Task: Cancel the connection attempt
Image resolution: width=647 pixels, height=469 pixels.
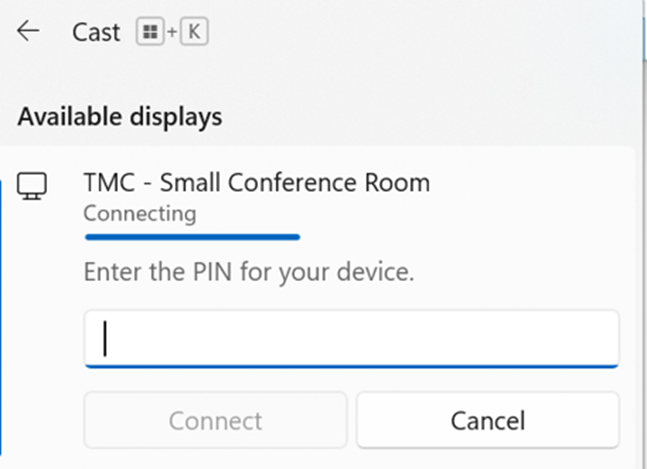Action: click(x=488, y=420)
